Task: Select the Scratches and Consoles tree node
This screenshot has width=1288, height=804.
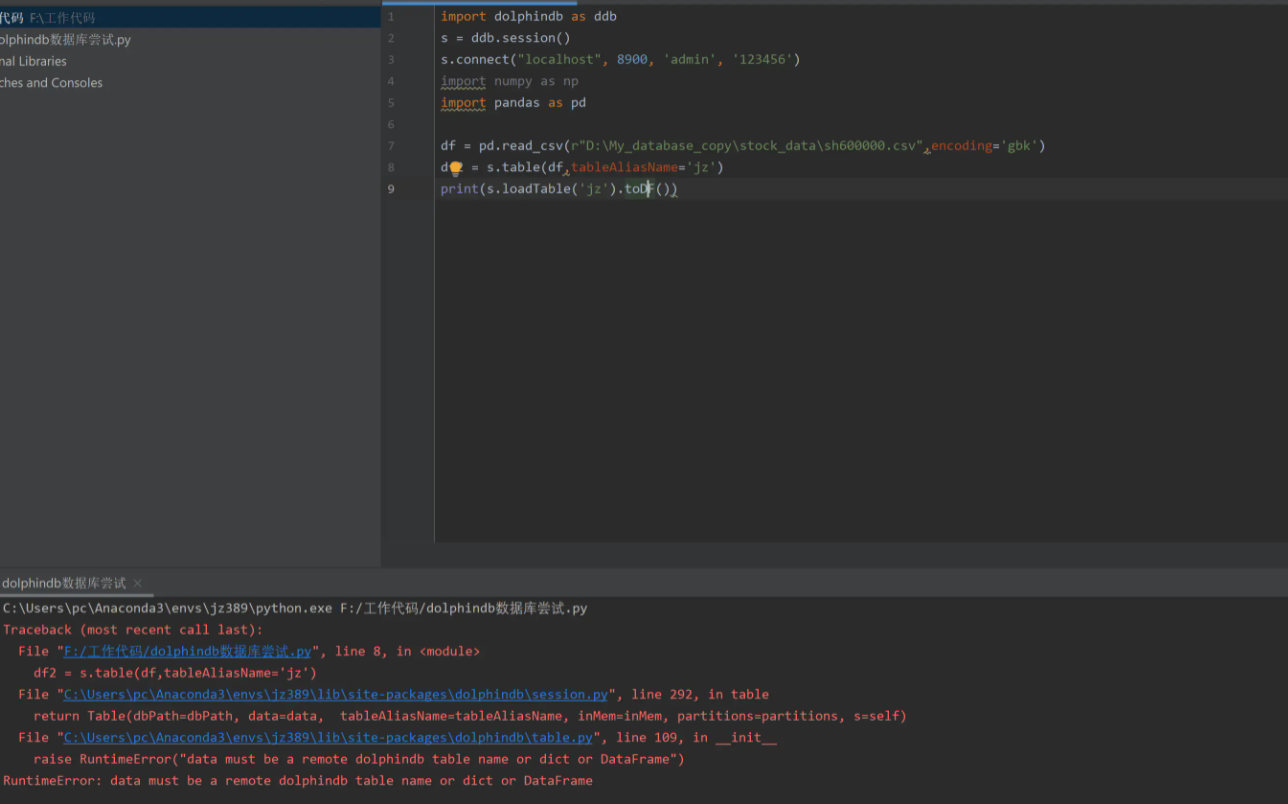Action: 51,83
